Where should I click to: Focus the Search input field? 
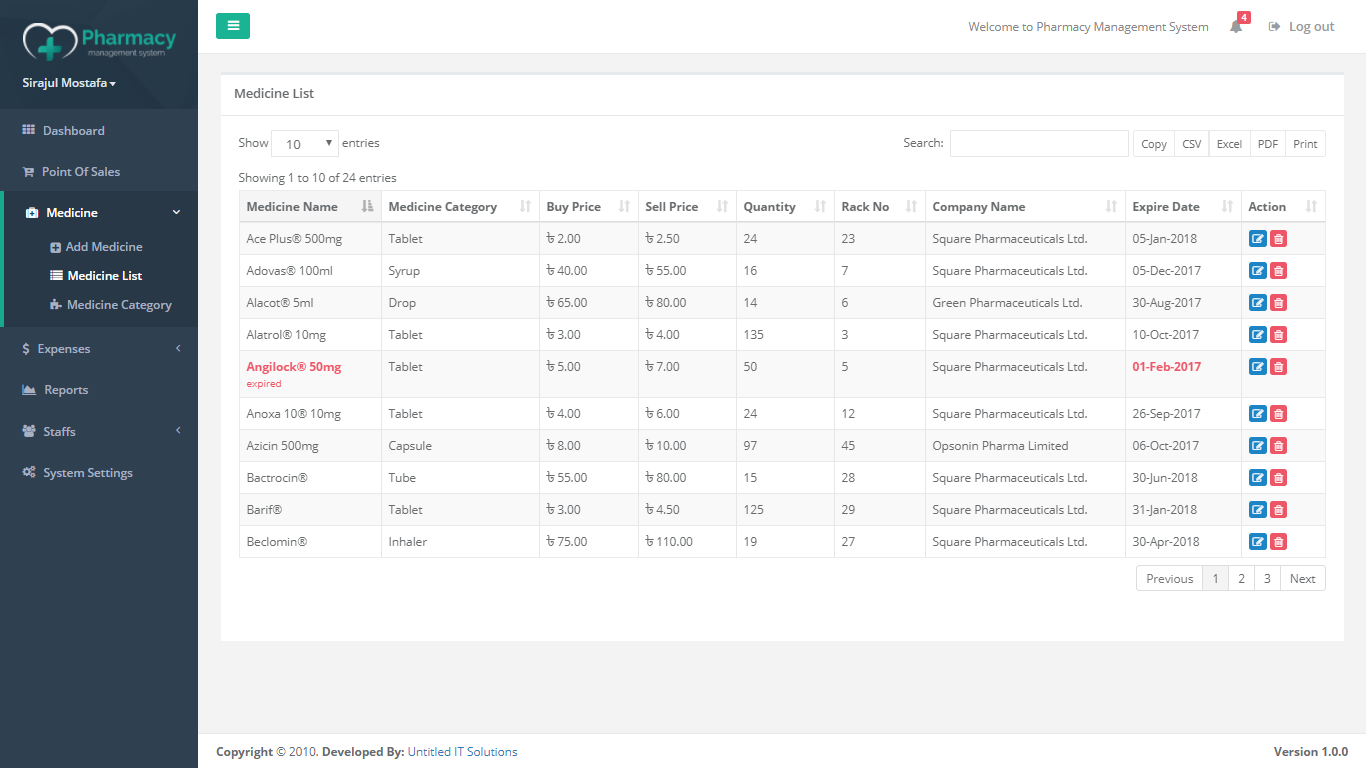(x=1039, y=144)
